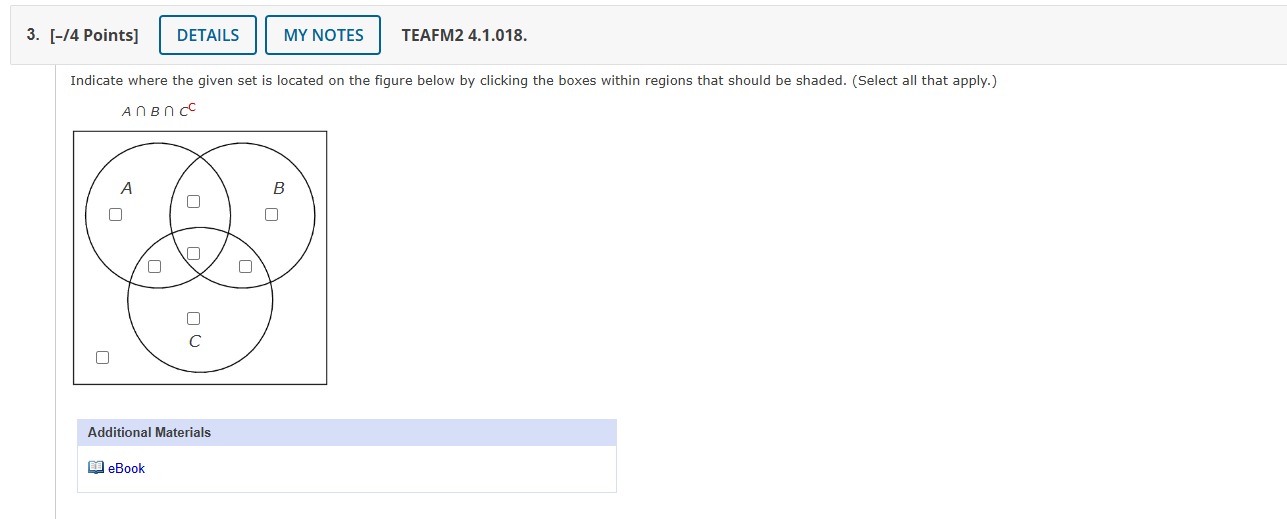The height and width of the screenshot is (519, 1287).
Task: Check the box outside all three circles
Action: [102, 357]
